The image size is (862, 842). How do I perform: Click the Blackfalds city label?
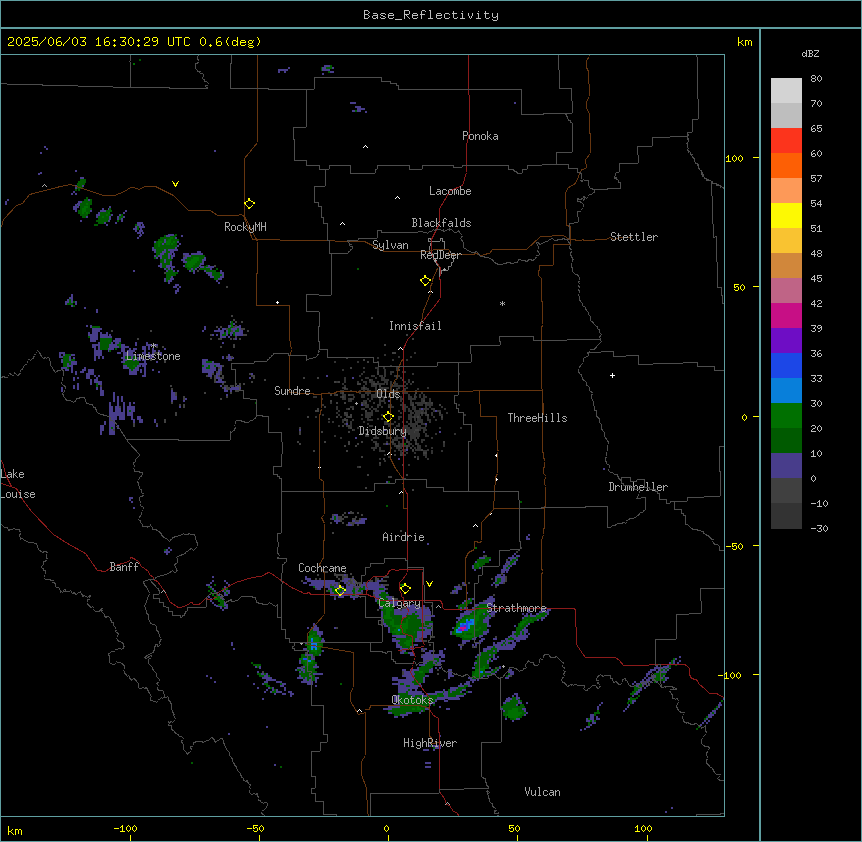tap(441, 223)
